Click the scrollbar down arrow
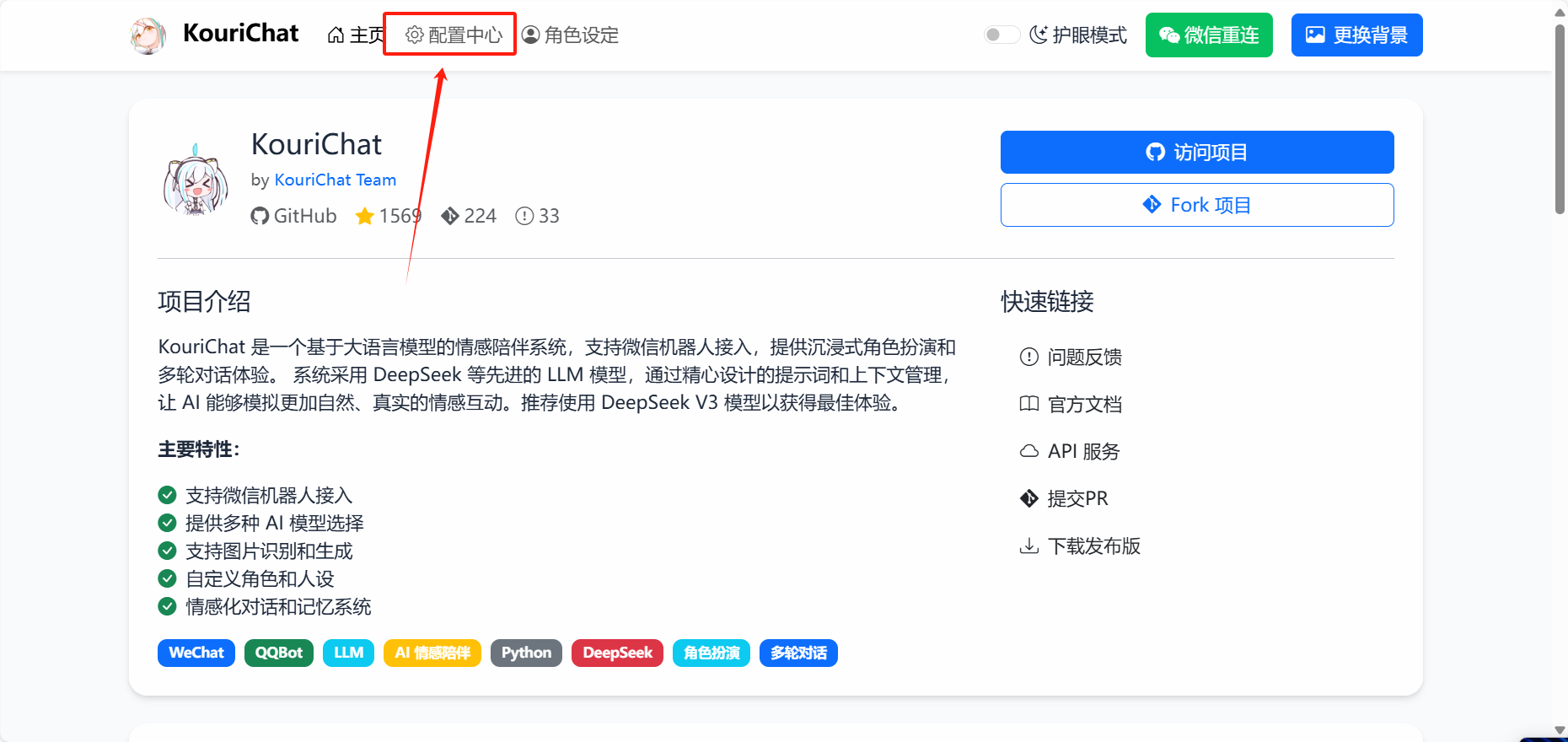The width and height of the screenshot is (1568, 742). click(x=1560, y=731)
